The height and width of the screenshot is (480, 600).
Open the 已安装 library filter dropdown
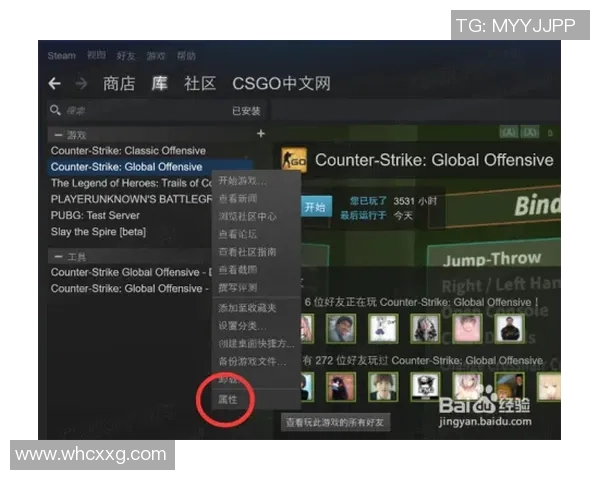coord(246,111)
